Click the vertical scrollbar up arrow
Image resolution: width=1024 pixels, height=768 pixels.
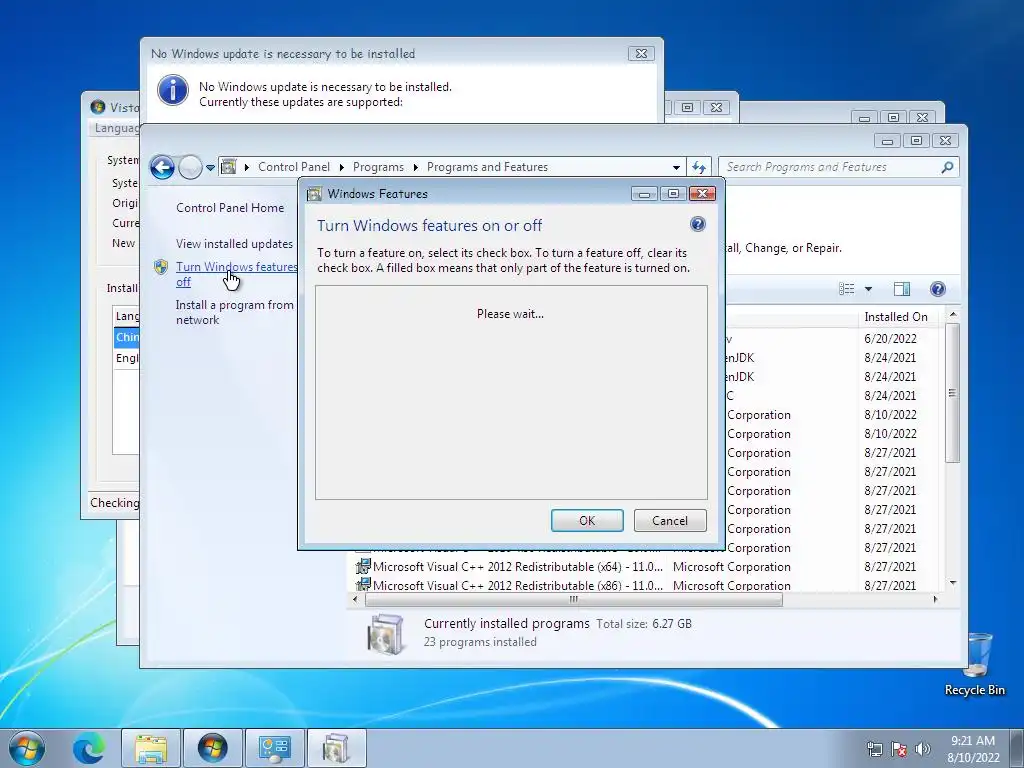[953, 315]
